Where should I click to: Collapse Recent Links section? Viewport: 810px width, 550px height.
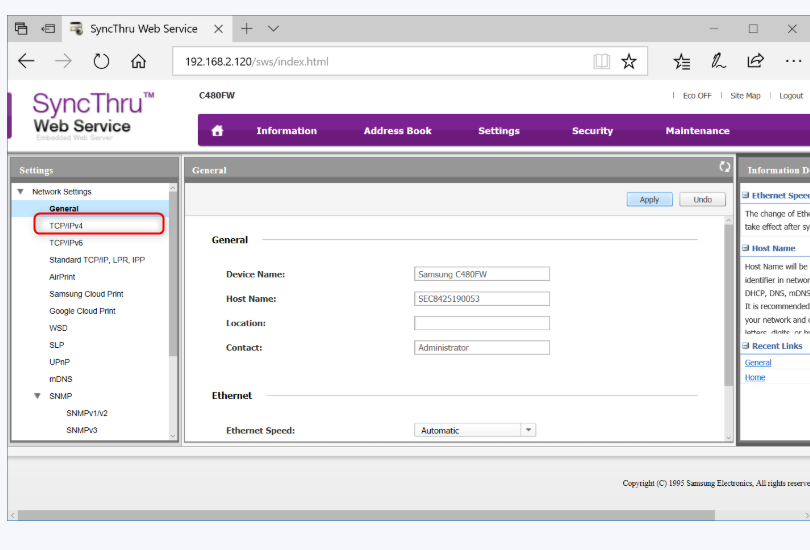[745, 345]
